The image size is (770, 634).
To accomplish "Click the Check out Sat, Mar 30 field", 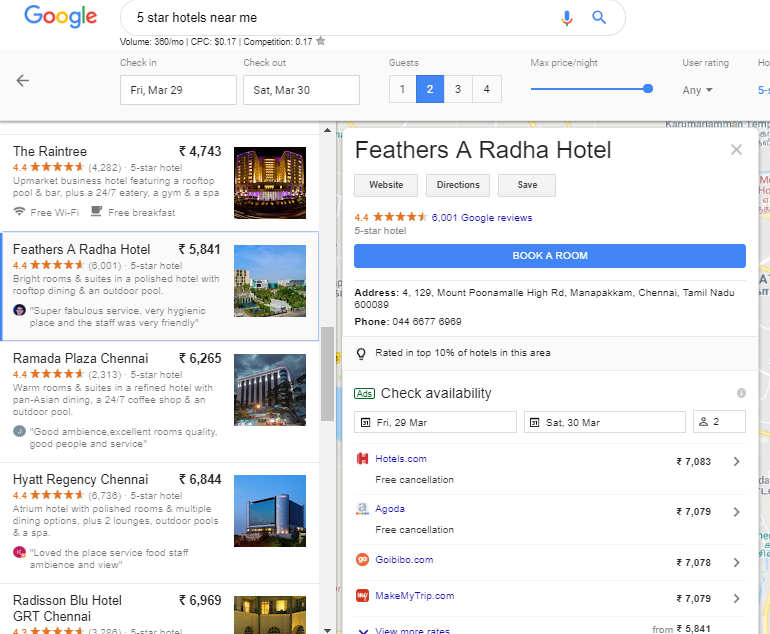I will pos(302,90).
